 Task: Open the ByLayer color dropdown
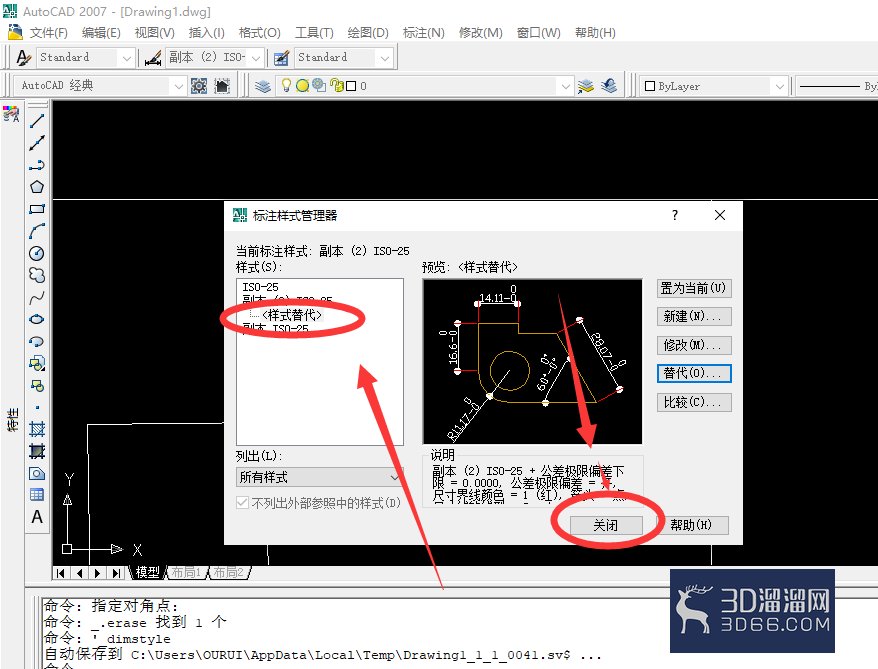[713, 86]
